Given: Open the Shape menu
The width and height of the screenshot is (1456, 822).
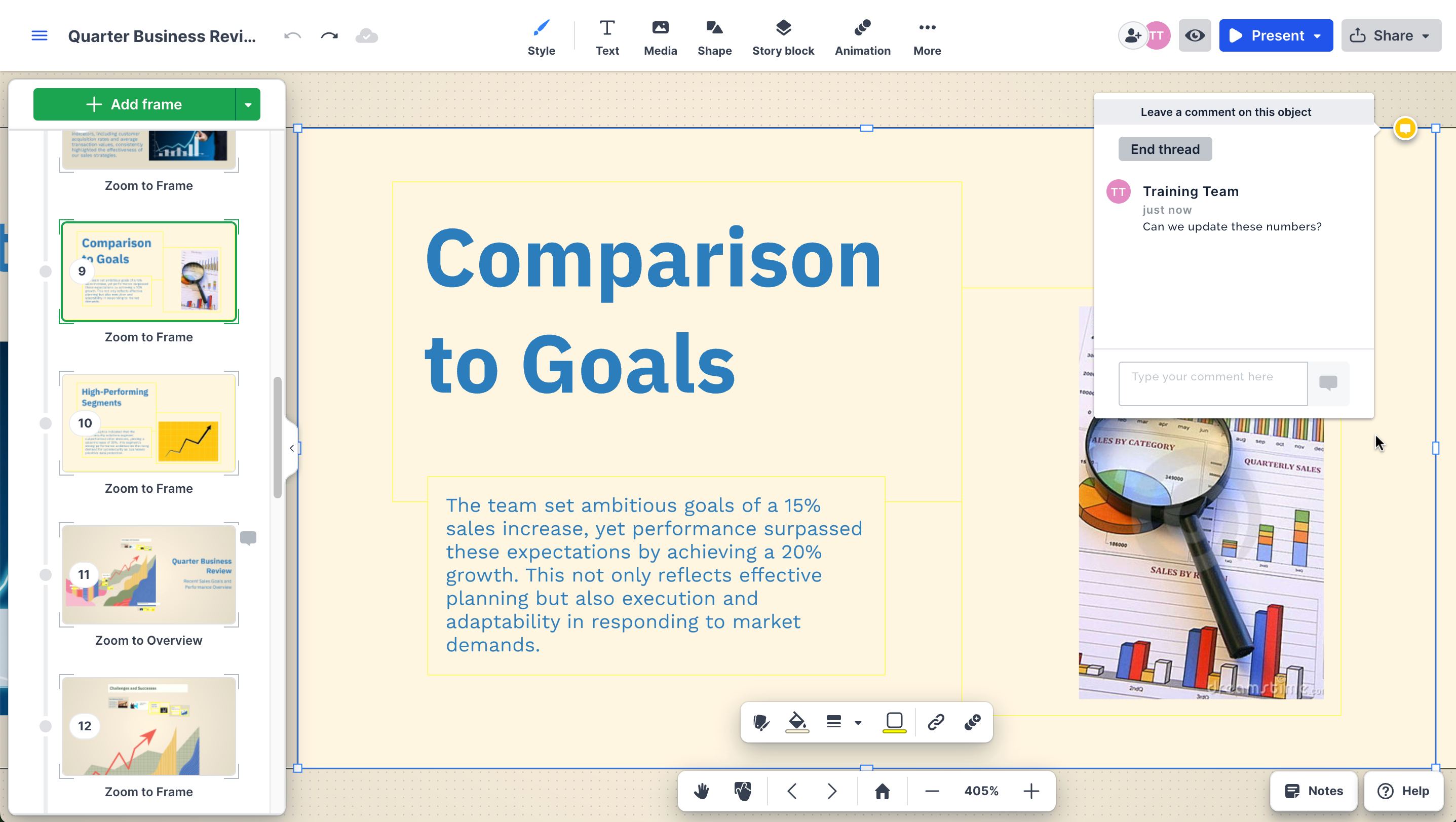Looking at the screenshot, I should click(714, 37).
